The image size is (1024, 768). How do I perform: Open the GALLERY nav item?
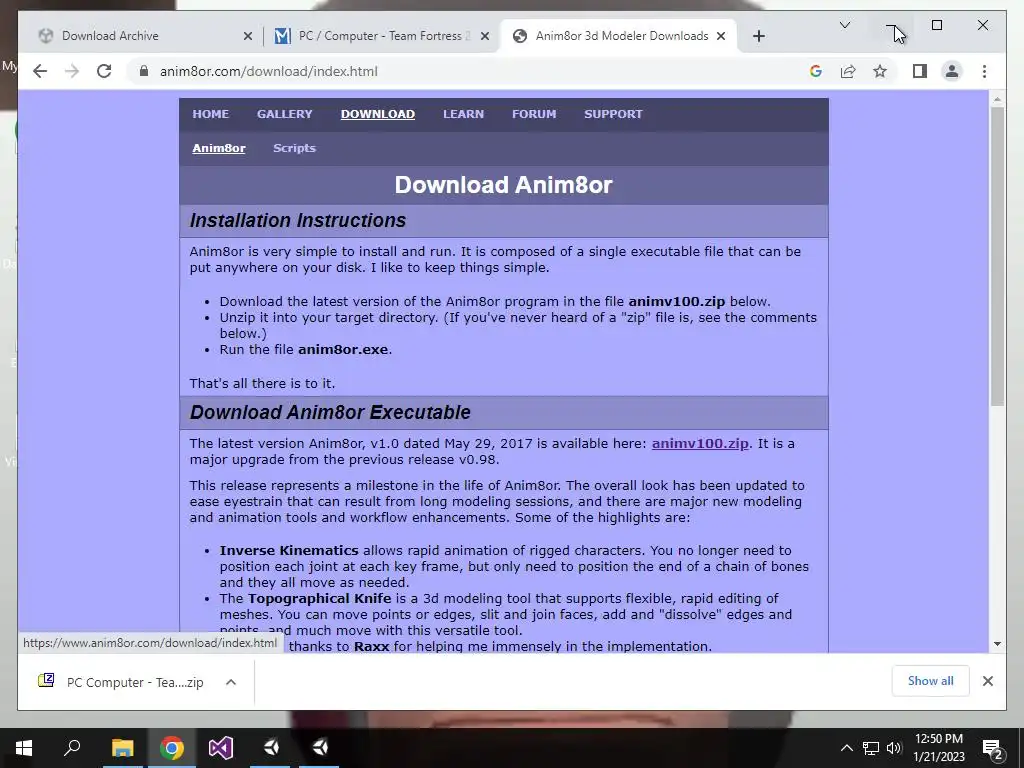click(285, 114)
